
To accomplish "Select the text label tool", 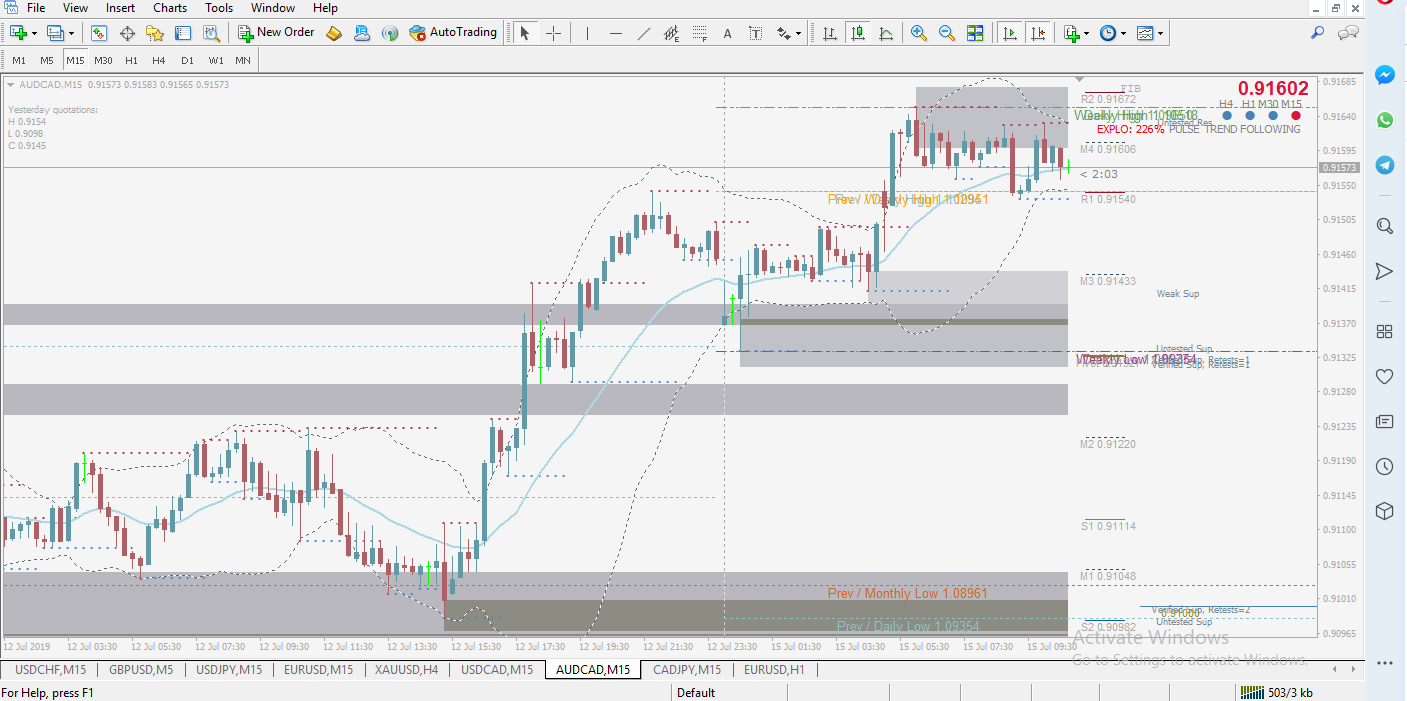I will (x=755, y=33).
